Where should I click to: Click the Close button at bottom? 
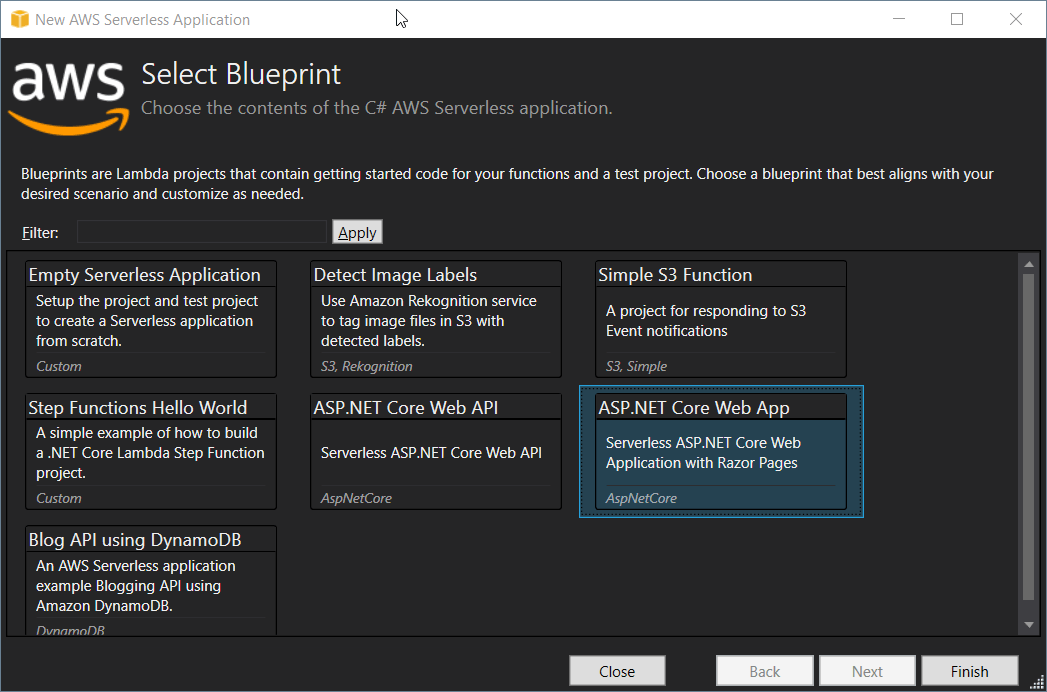617,671
